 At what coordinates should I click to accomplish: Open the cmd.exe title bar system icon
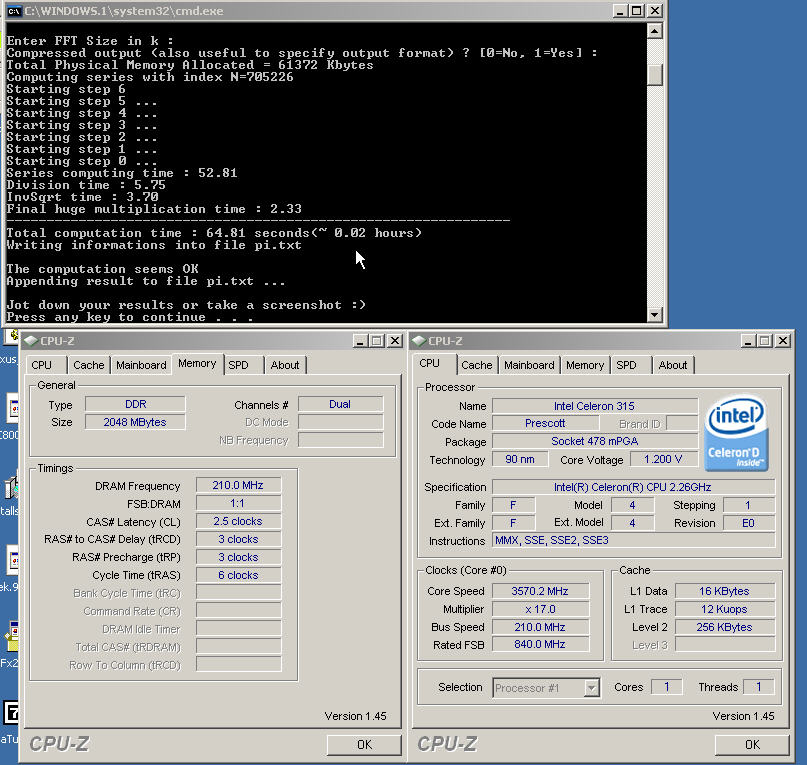pos(14,11)
